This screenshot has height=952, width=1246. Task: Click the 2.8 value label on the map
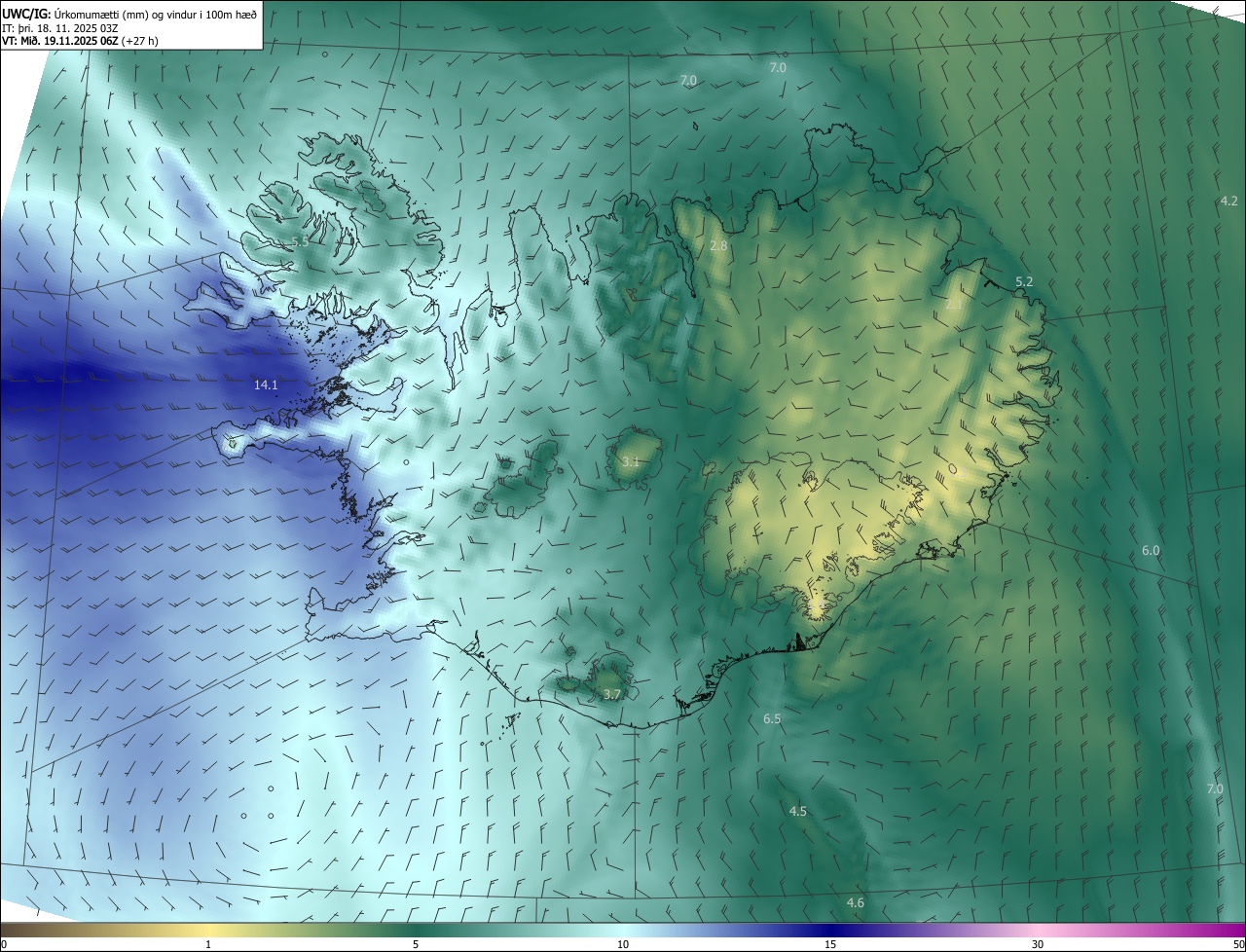[x=718, y=246]
